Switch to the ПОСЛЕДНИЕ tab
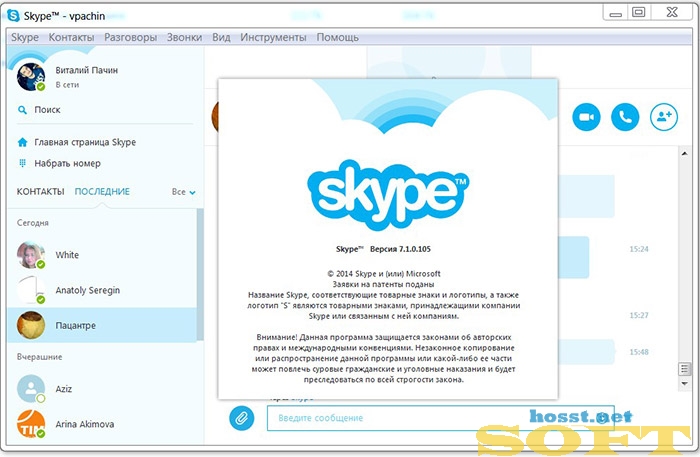This screenshot has height=457, width=700. tap(102, 191)
